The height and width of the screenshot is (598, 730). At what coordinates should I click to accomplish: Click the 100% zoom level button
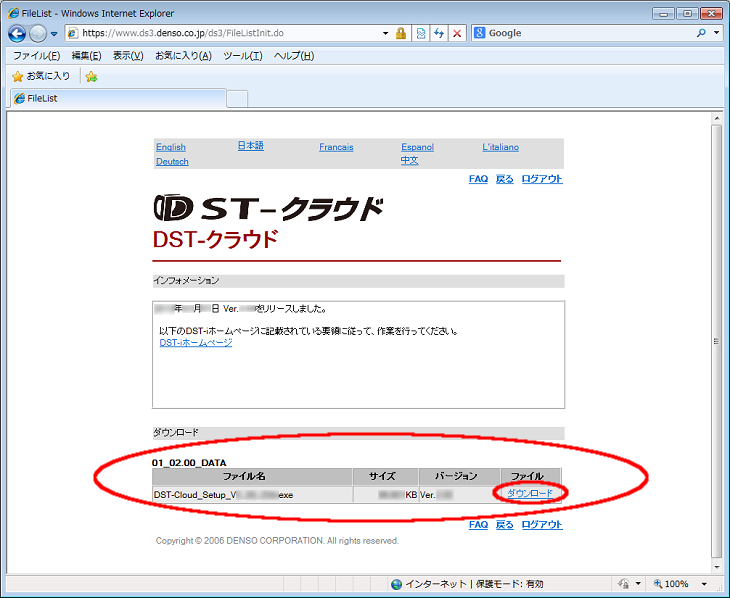click(x=671, y=584)
